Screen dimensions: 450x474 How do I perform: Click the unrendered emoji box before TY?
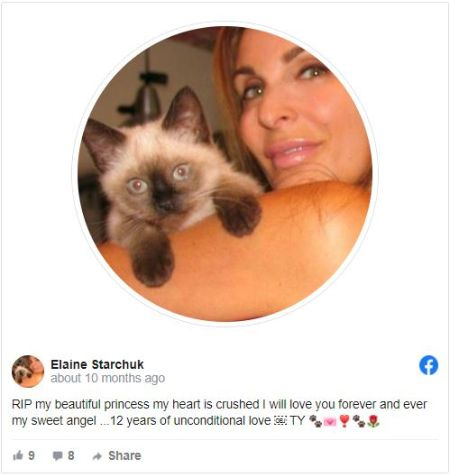280,421
